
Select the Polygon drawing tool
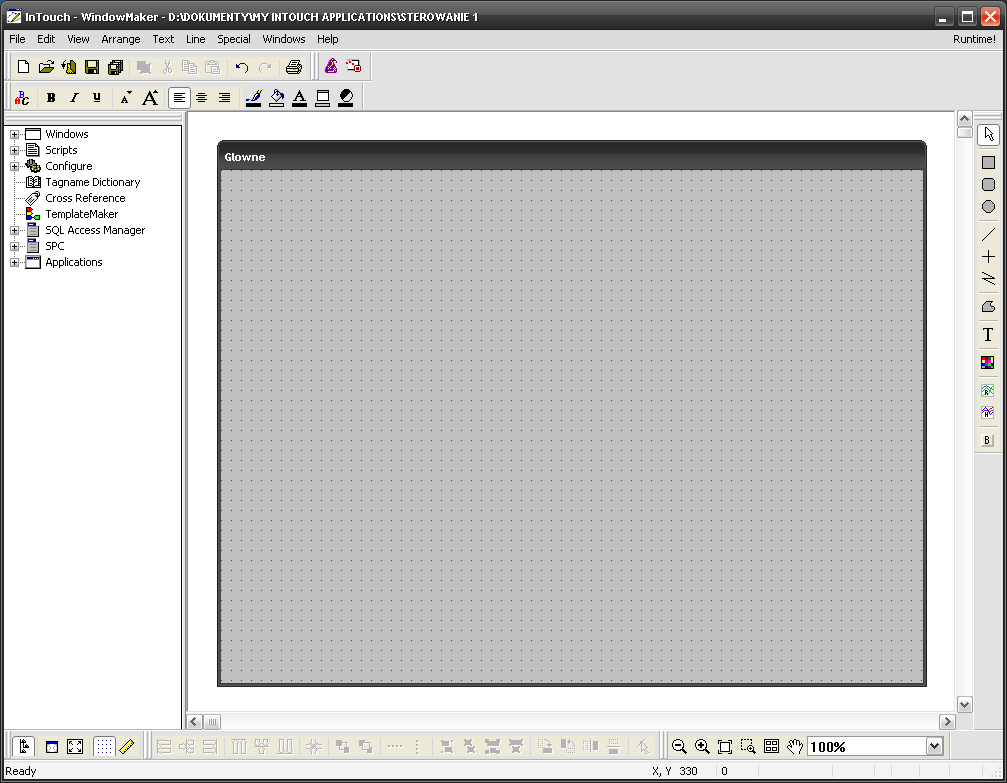988,306
